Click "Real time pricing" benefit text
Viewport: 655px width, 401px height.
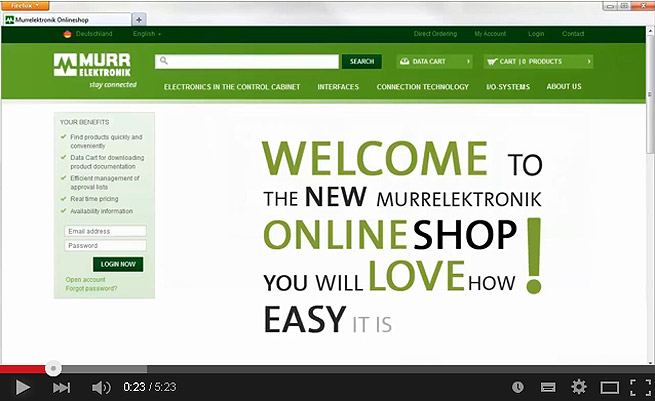tap(94, 199)
